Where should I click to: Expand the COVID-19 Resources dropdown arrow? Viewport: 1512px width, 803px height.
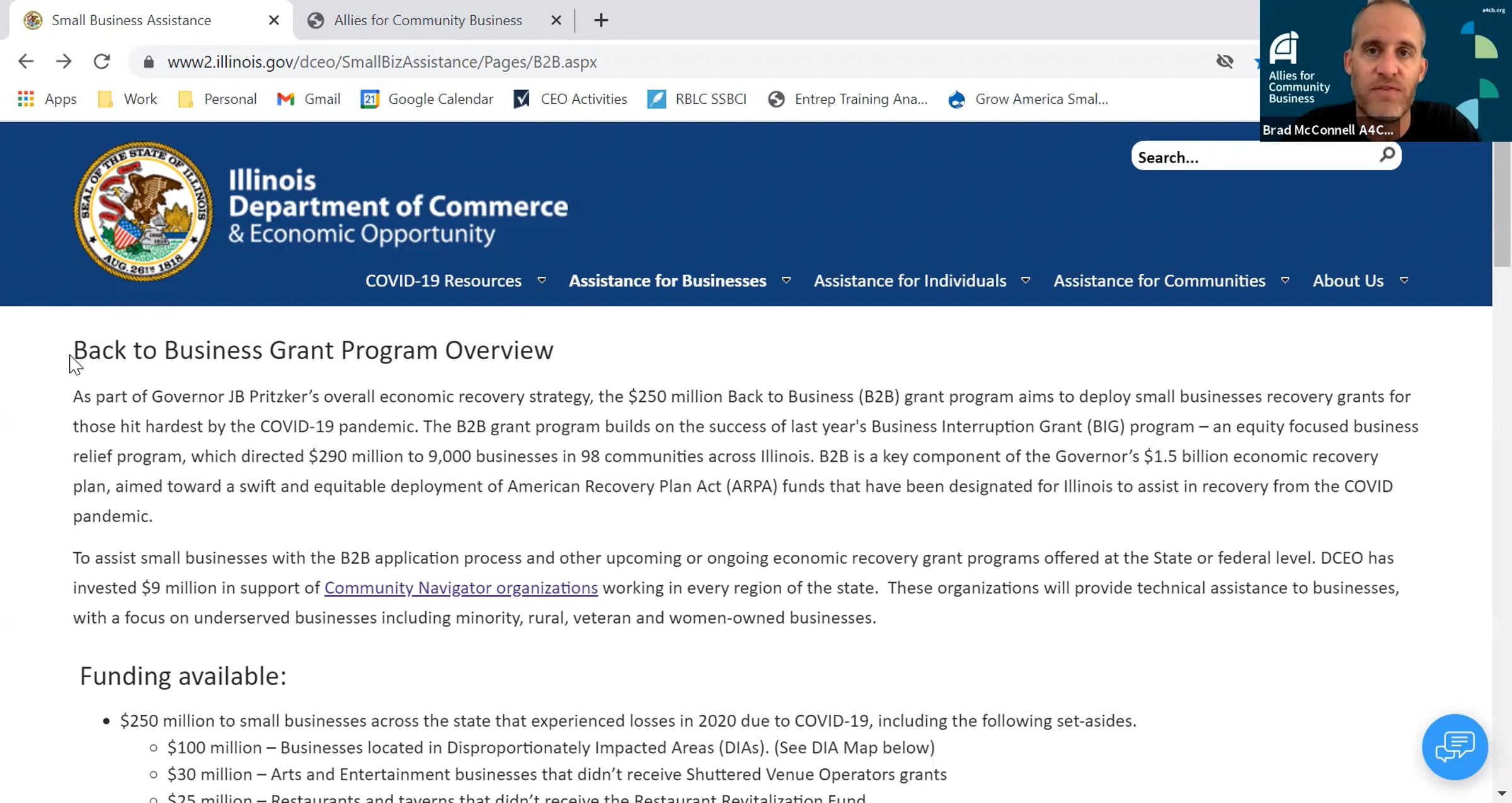click(x=541, y=281)
